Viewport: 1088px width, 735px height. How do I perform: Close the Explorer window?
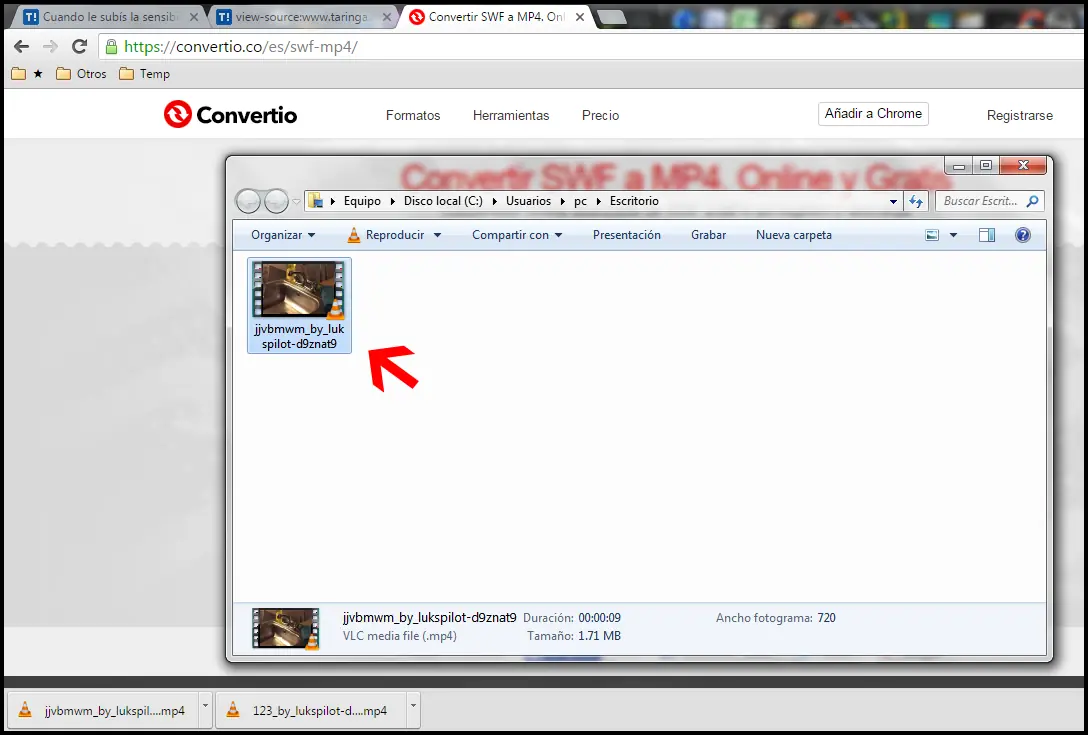tap(1023, 165)
